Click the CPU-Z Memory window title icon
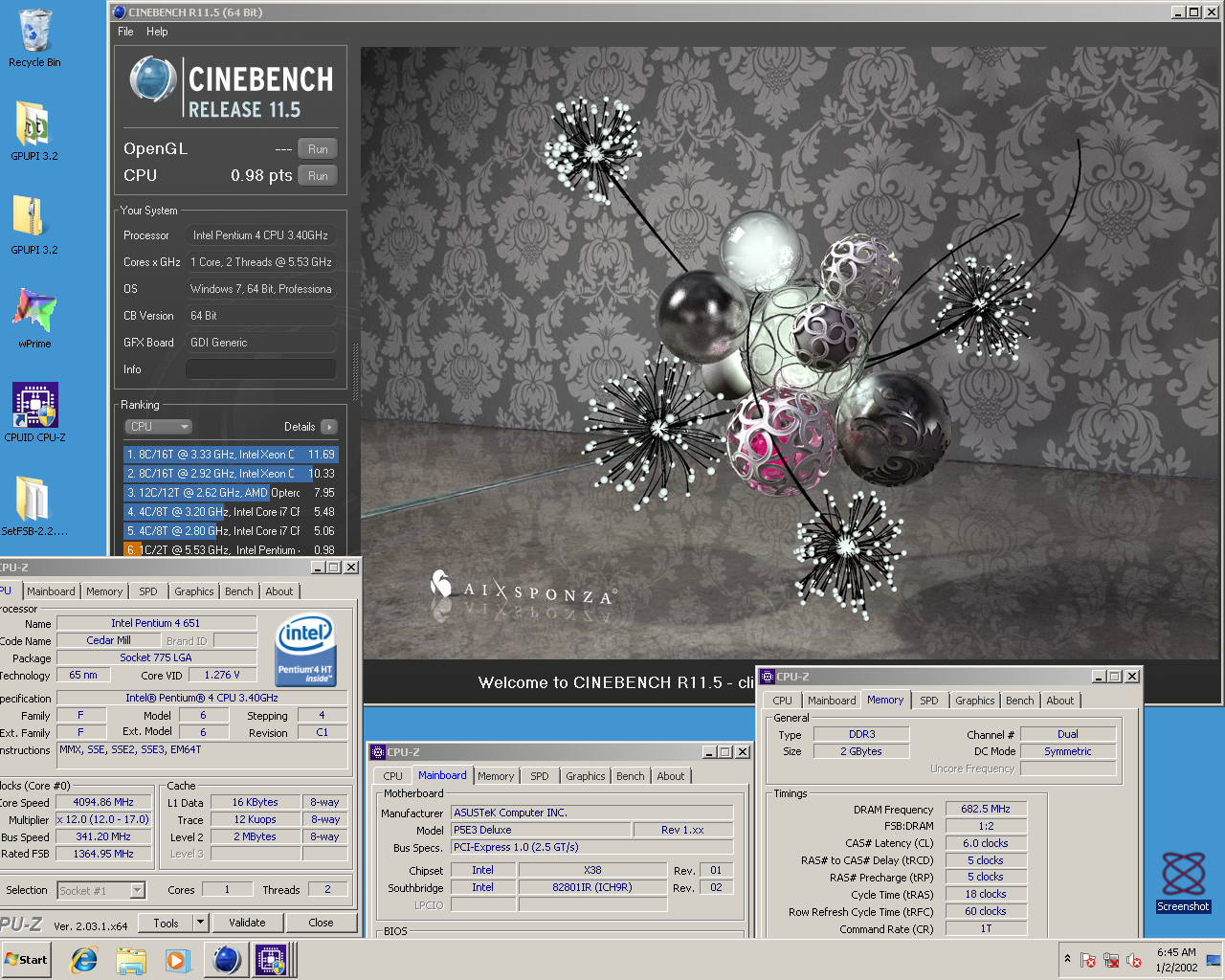 click(767, 676)
